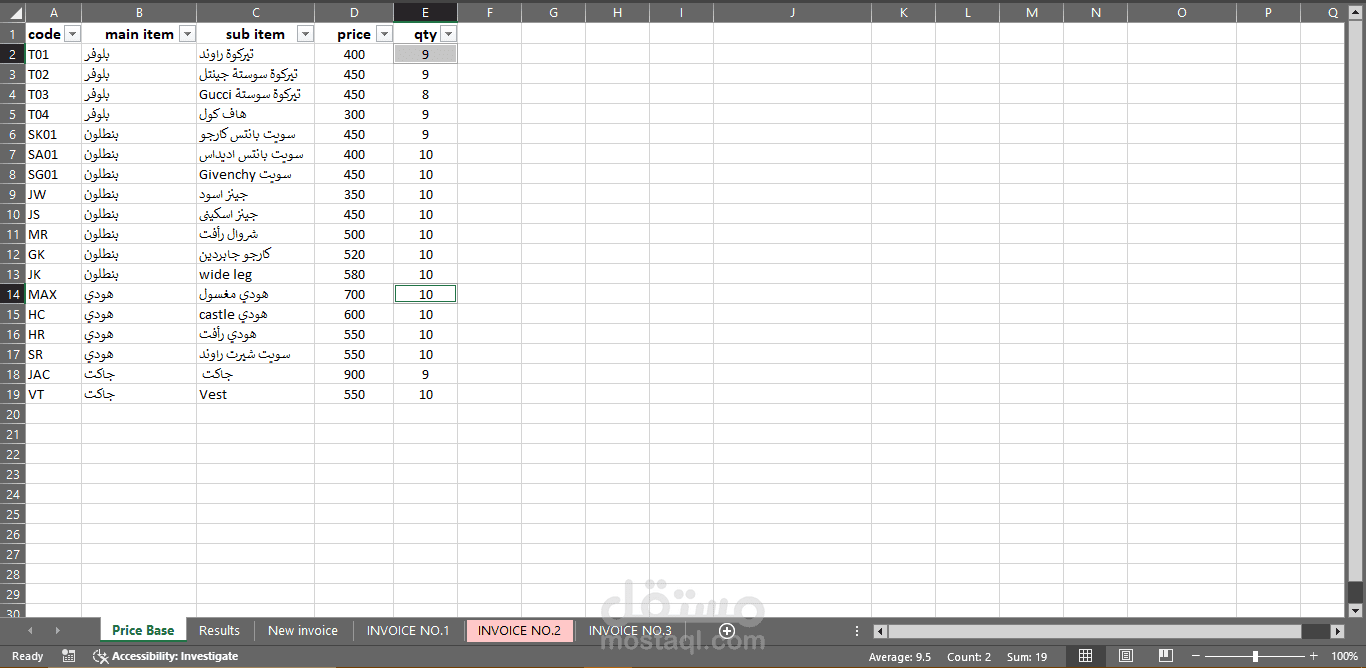This screenshot has width=1366, height=668.
Task: Select cell with code SG01
Action: 53,174
